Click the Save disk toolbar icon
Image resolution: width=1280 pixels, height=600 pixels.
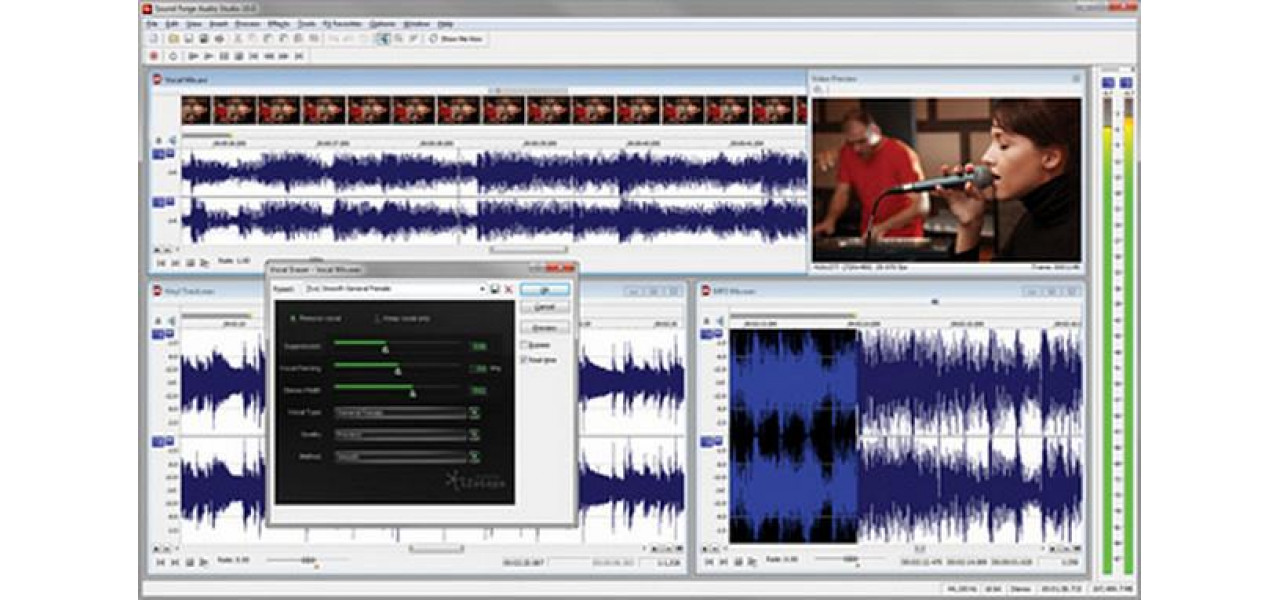188,38
